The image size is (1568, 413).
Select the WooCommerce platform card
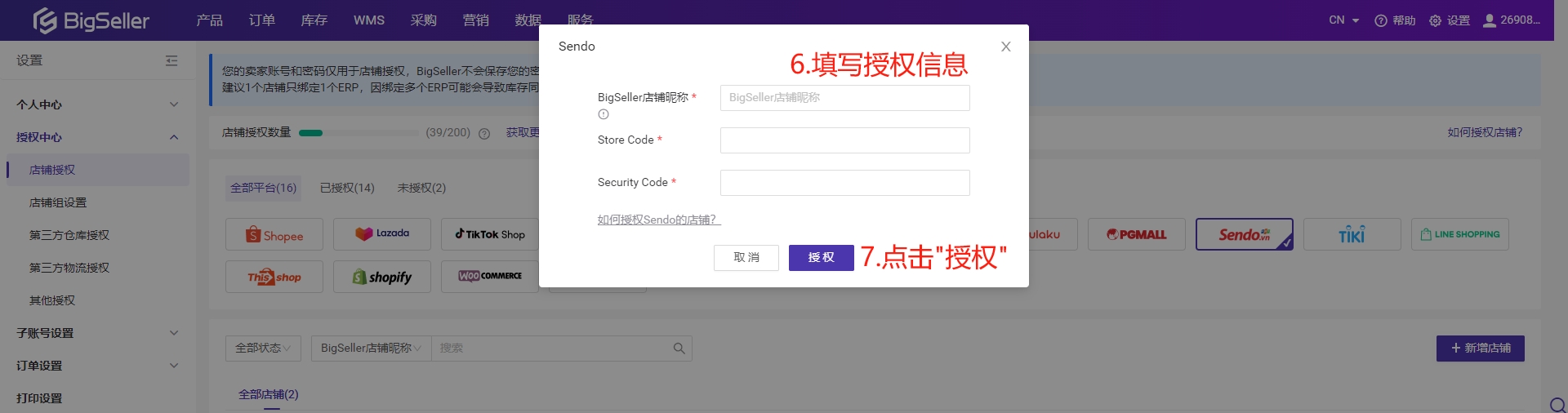(x=490, y=277)
